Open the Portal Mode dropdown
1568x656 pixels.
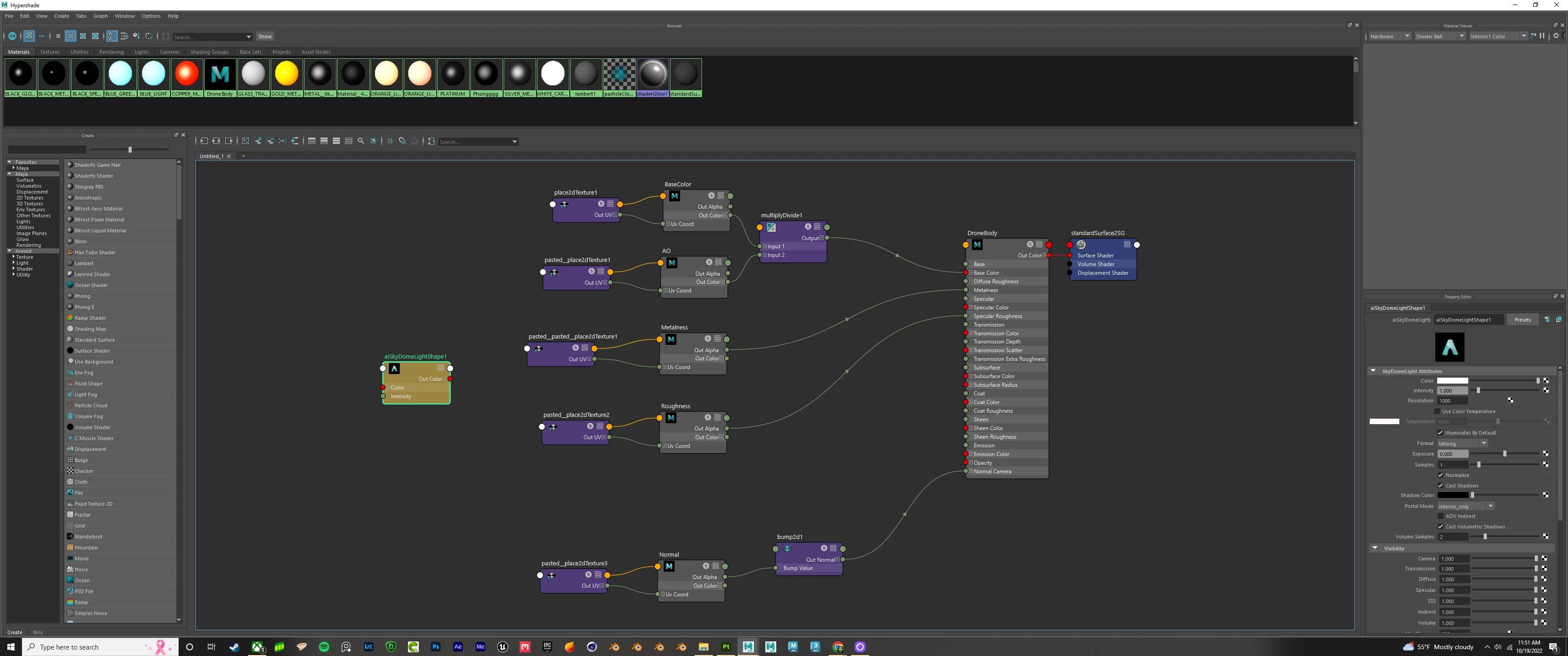pos(1466,506)
